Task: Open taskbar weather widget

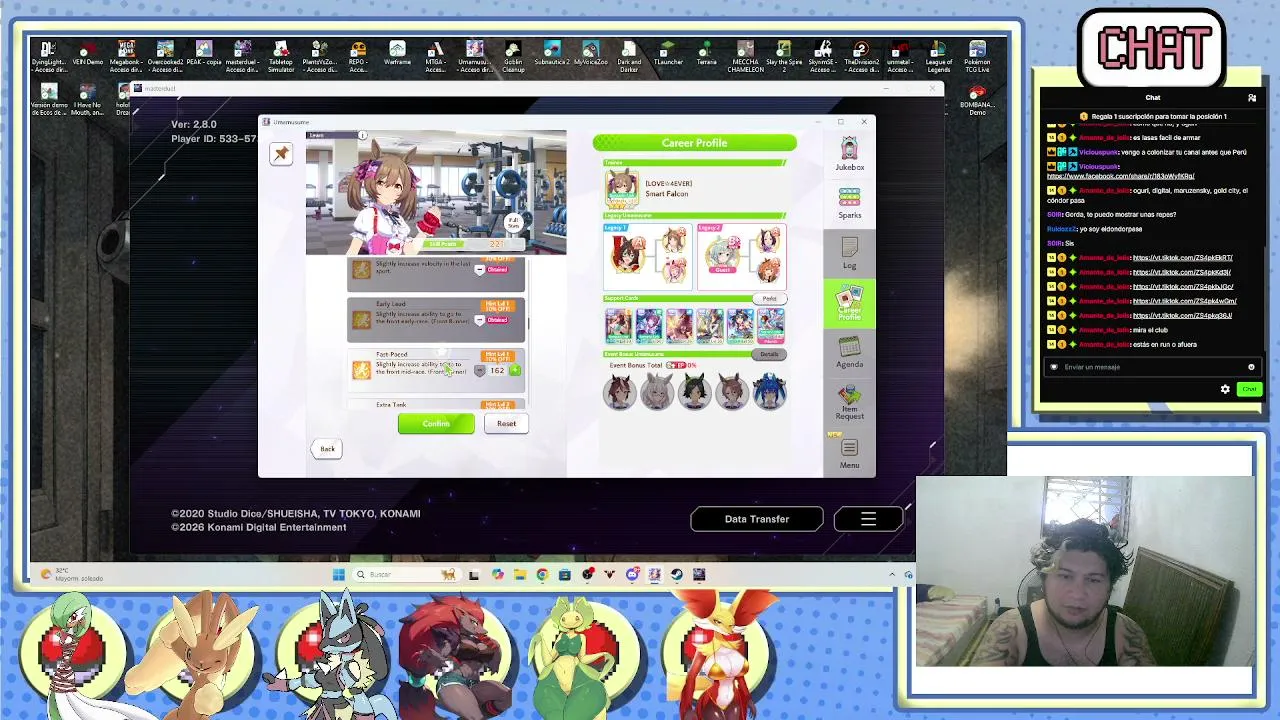Action: click(x=70, y=574)
